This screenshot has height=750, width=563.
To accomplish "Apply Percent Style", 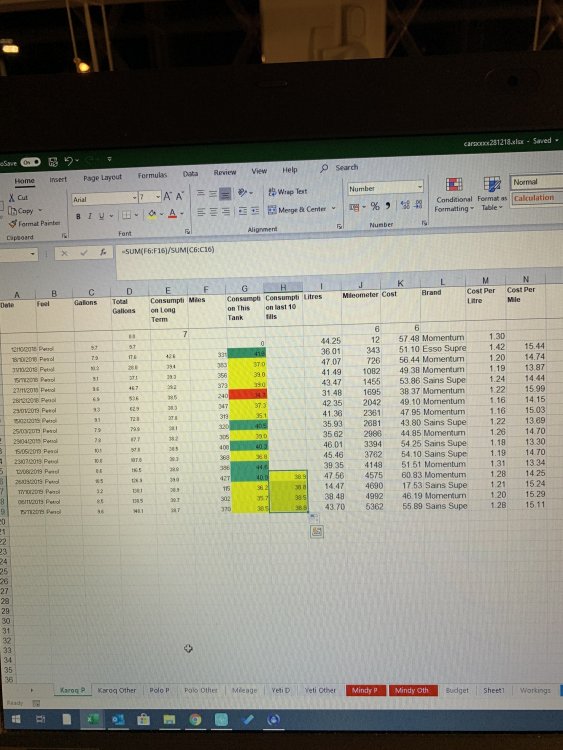I will coord(375,206).
